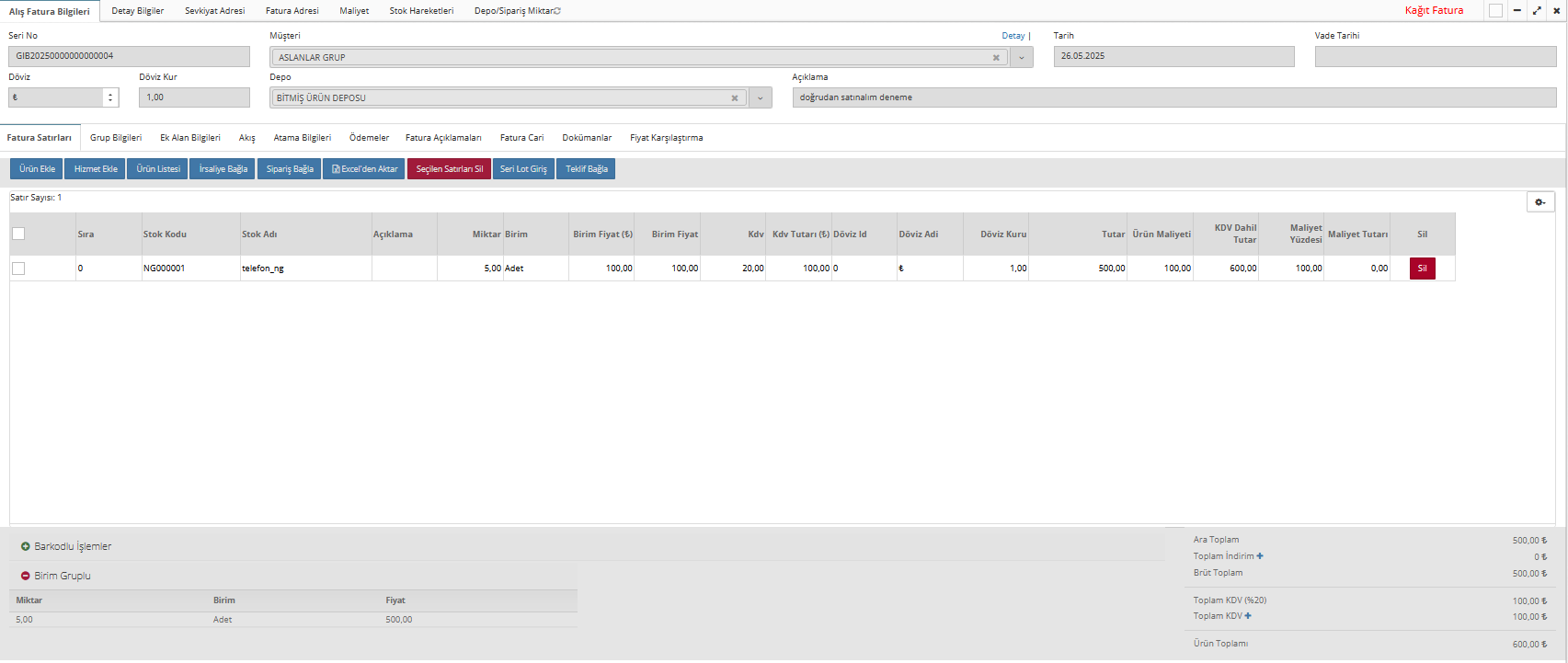Viewport: 1568px width, 663px height.
Task: Clear the ASLANLAR GRUP customer selection
Action: (x=996, y=58)
